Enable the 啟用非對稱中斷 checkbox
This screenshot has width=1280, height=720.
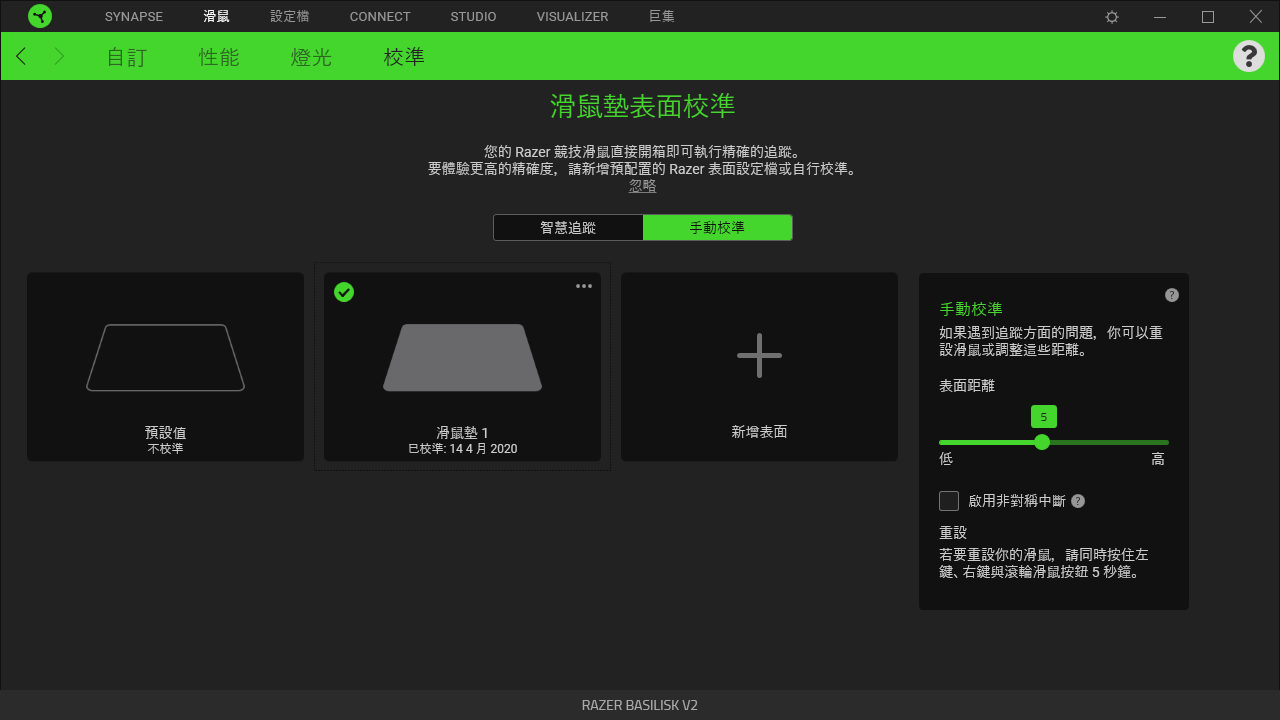coord(949,501)
